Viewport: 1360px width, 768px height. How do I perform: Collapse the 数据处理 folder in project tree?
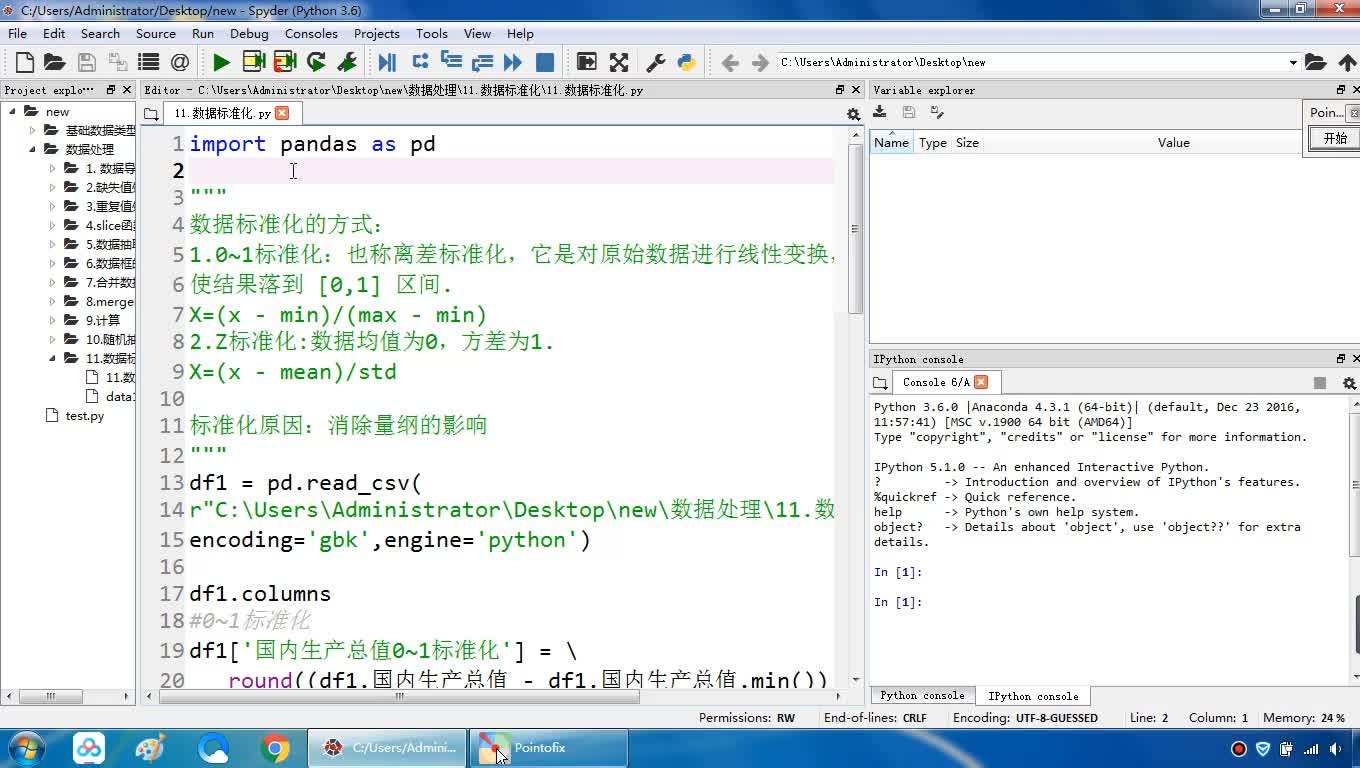pos(32,150)
